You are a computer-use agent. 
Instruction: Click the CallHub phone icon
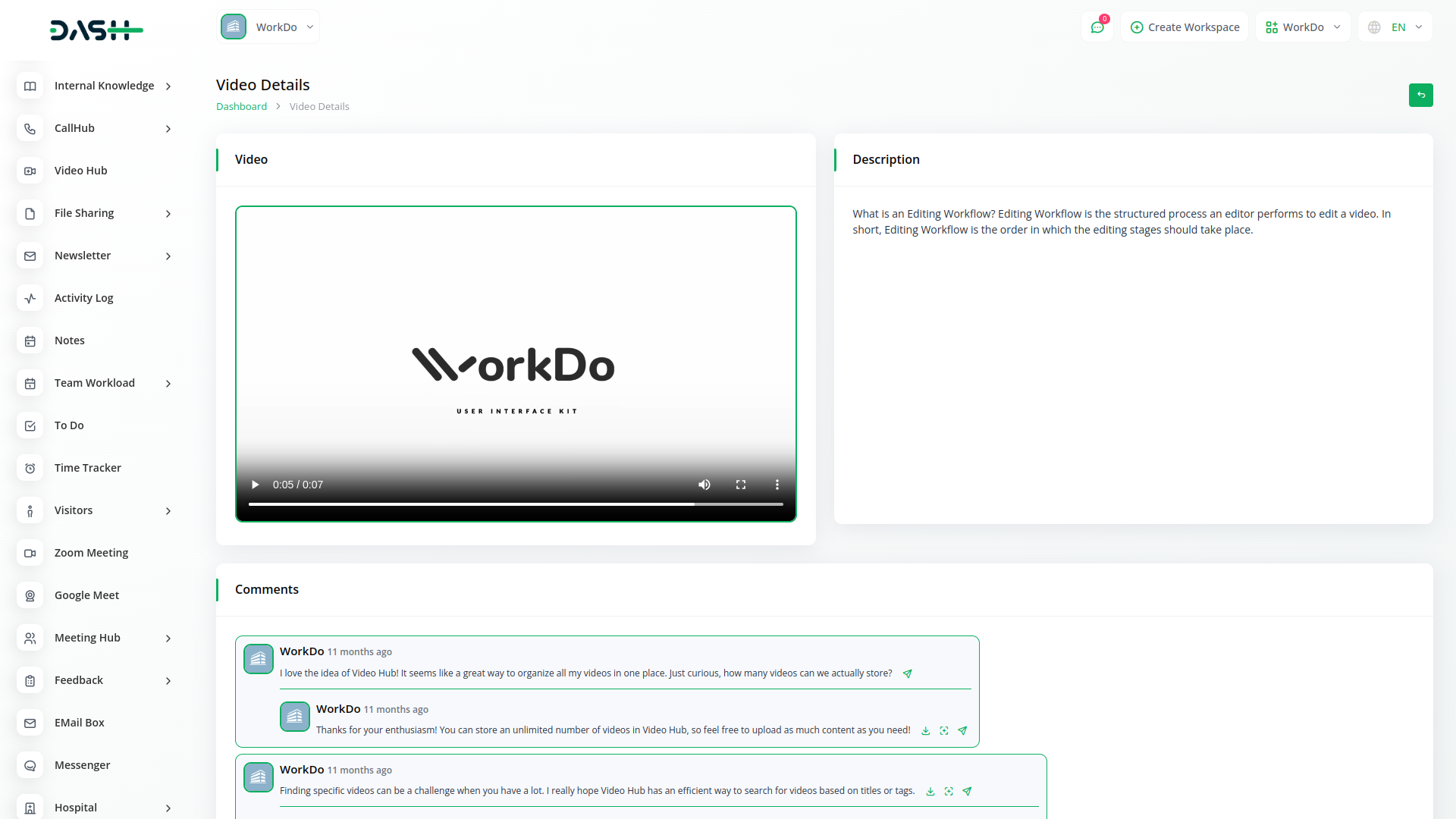coord(30,129)
